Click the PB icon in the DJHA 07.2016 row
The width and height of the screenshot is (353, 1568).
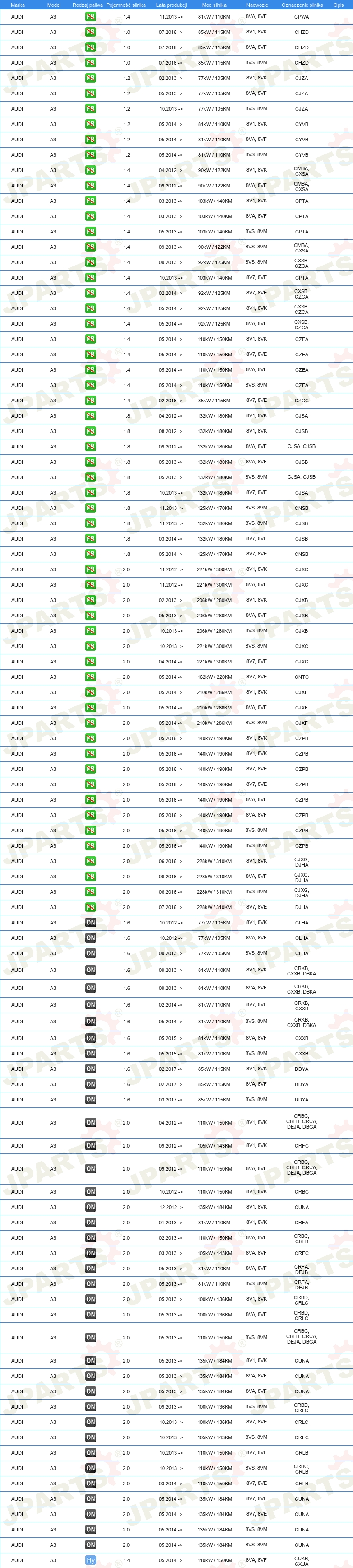pyautogui.click(x=90, y=907)
